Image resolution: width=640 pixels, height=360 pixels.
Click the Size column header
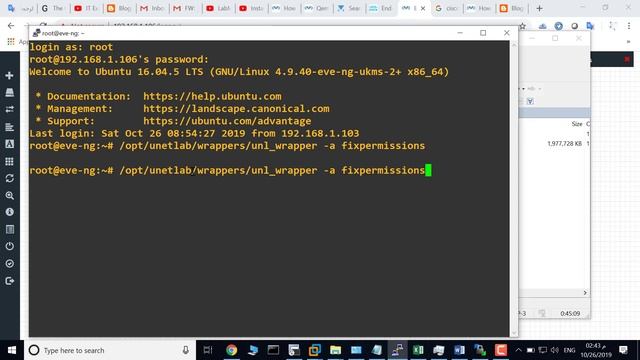[x=577, y=124]
